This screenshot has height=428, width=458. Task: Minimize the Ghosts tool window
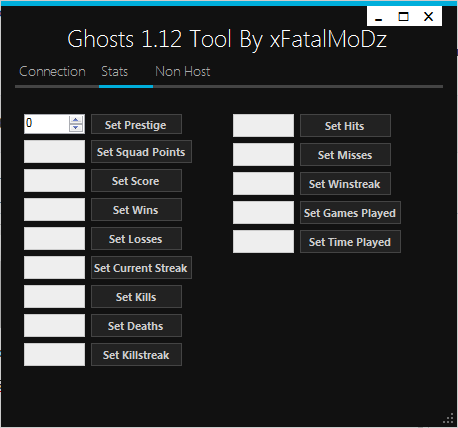[x=379, y=17]
